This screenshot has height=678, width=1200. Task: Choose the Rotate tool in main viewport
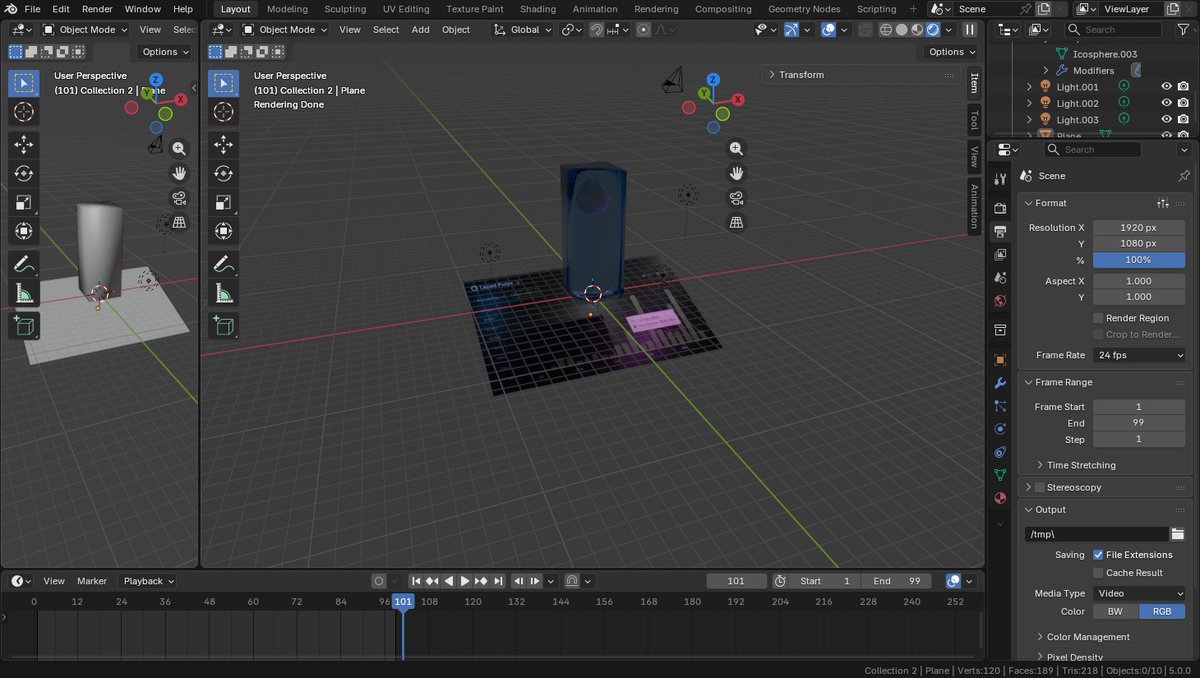point(224,174)
